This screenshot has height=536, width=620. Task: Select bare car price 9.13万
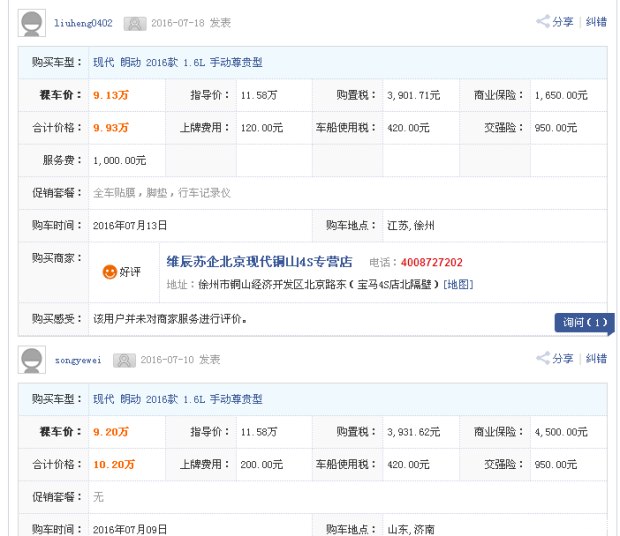pyautogui.click(x=111, y=95)
